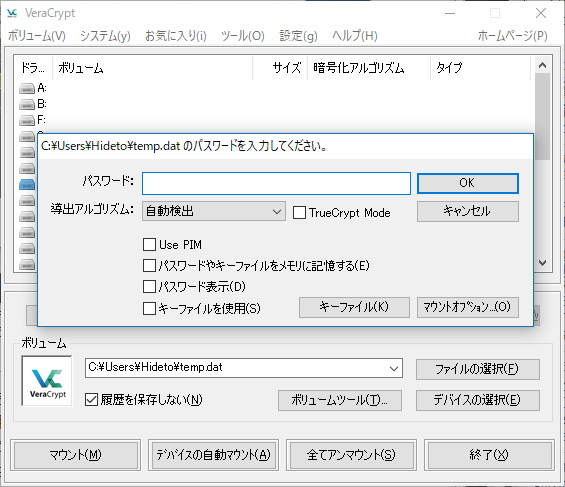Click デバイスの選択(E) button

pos(478,400)
